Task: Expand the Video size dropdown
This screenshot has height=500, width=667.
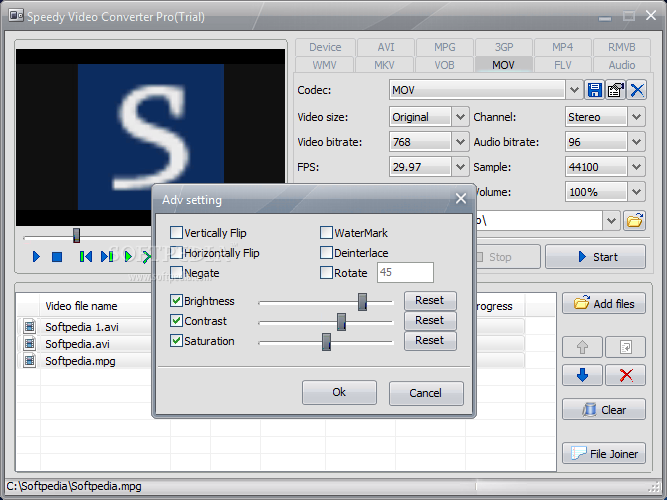Action: tap(460, 117)
